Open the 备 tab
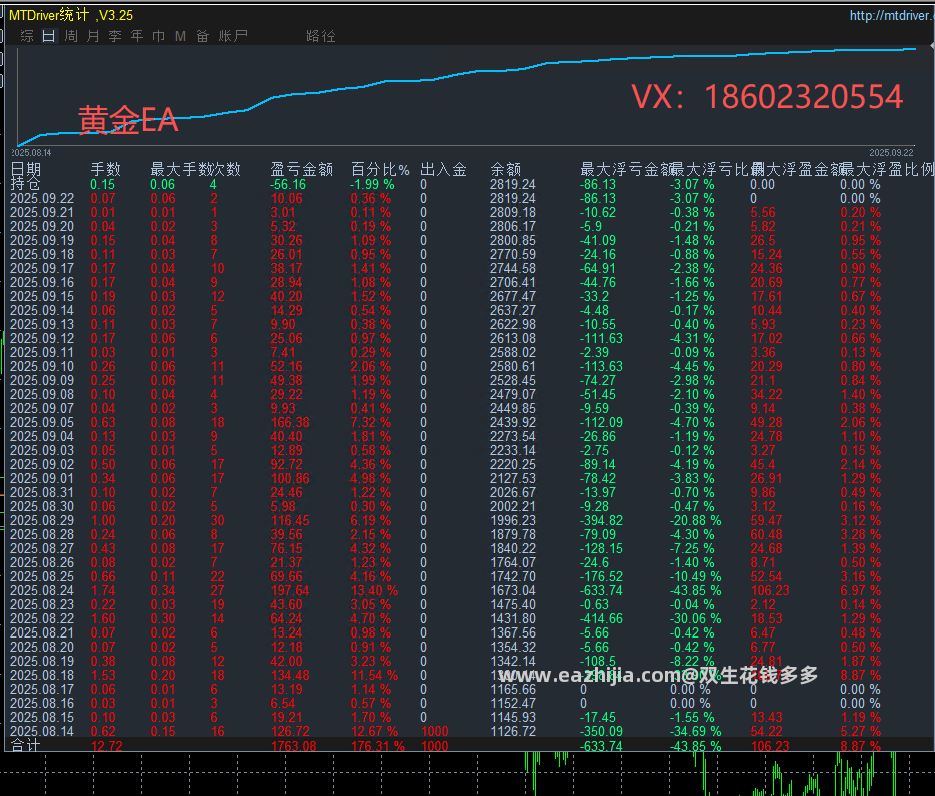The width and height of the screenshot is (935, 796). pyautogui.click(x=203, y=36)
